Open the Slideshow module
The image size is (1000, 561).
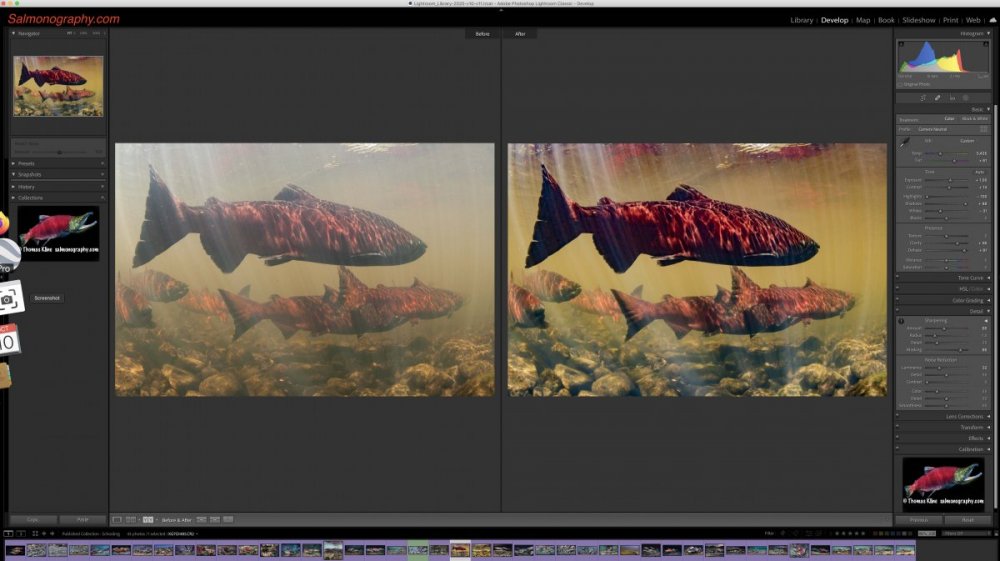coord(918,20)
